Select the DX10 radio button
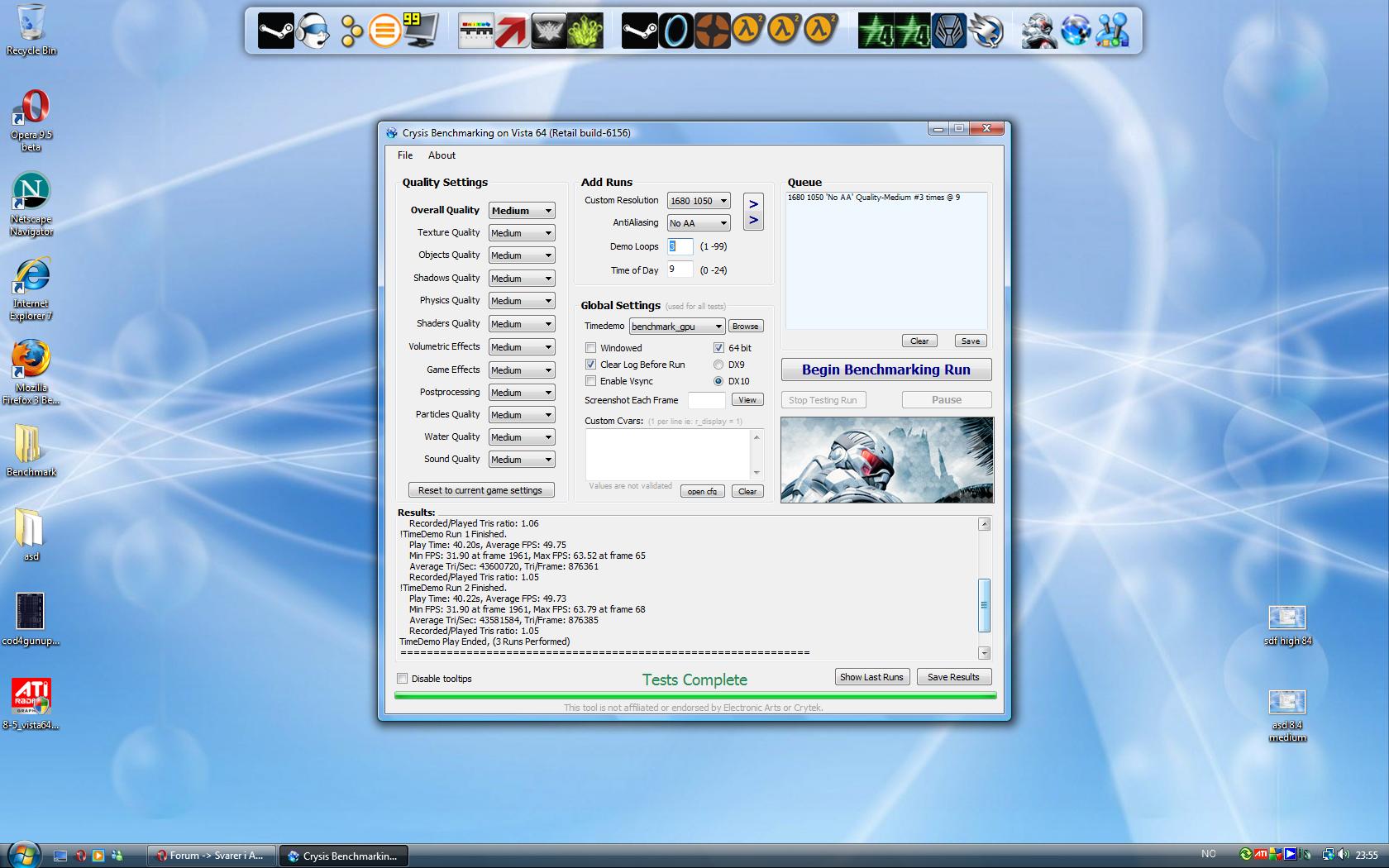Screen dimensions: 1389x868 pyautogui.click(x=718, y=381)
